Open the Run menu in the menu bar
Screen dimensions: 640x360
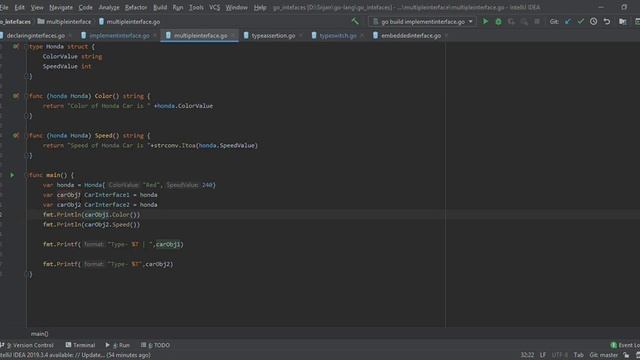[178, 7]
